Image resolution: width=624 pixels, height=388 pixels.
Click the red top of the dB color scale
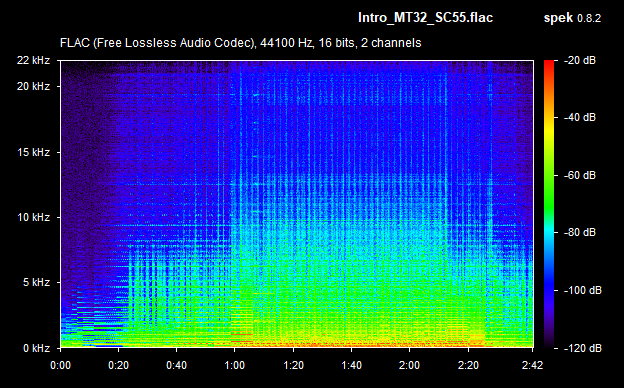(549, 64)
